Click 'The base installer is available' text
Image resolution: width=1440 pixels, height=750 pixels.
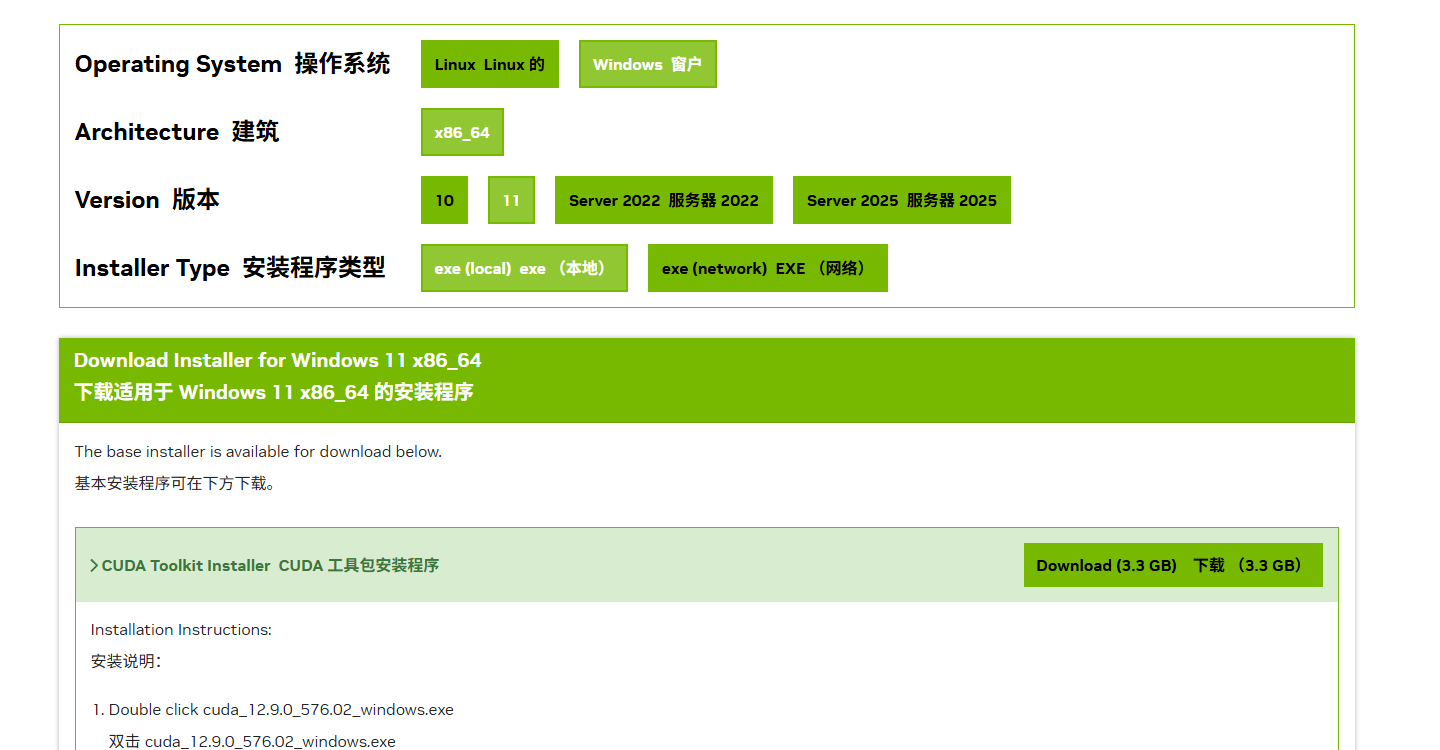point(258,452)
